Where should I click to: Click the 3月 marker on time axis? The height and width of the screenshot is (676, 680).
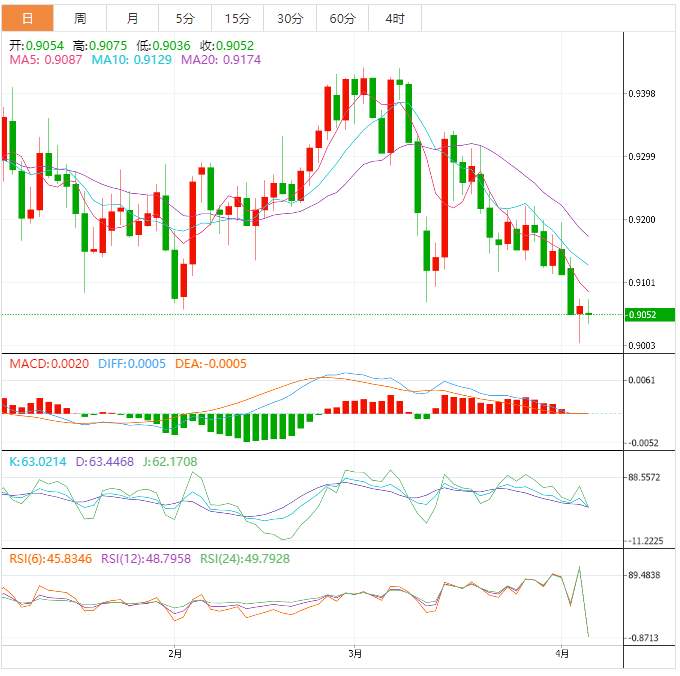355,654
